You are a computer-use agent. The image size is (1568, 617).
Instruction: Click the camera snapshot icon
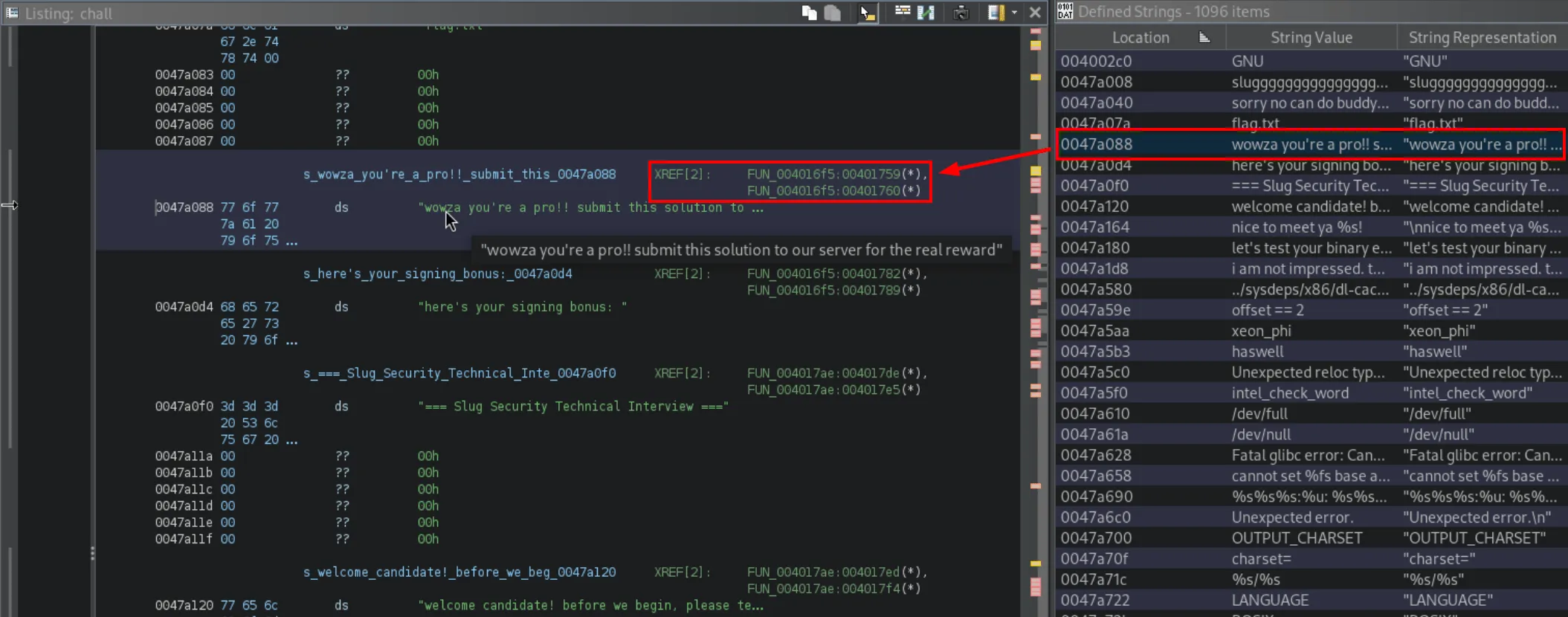(961, 13)
